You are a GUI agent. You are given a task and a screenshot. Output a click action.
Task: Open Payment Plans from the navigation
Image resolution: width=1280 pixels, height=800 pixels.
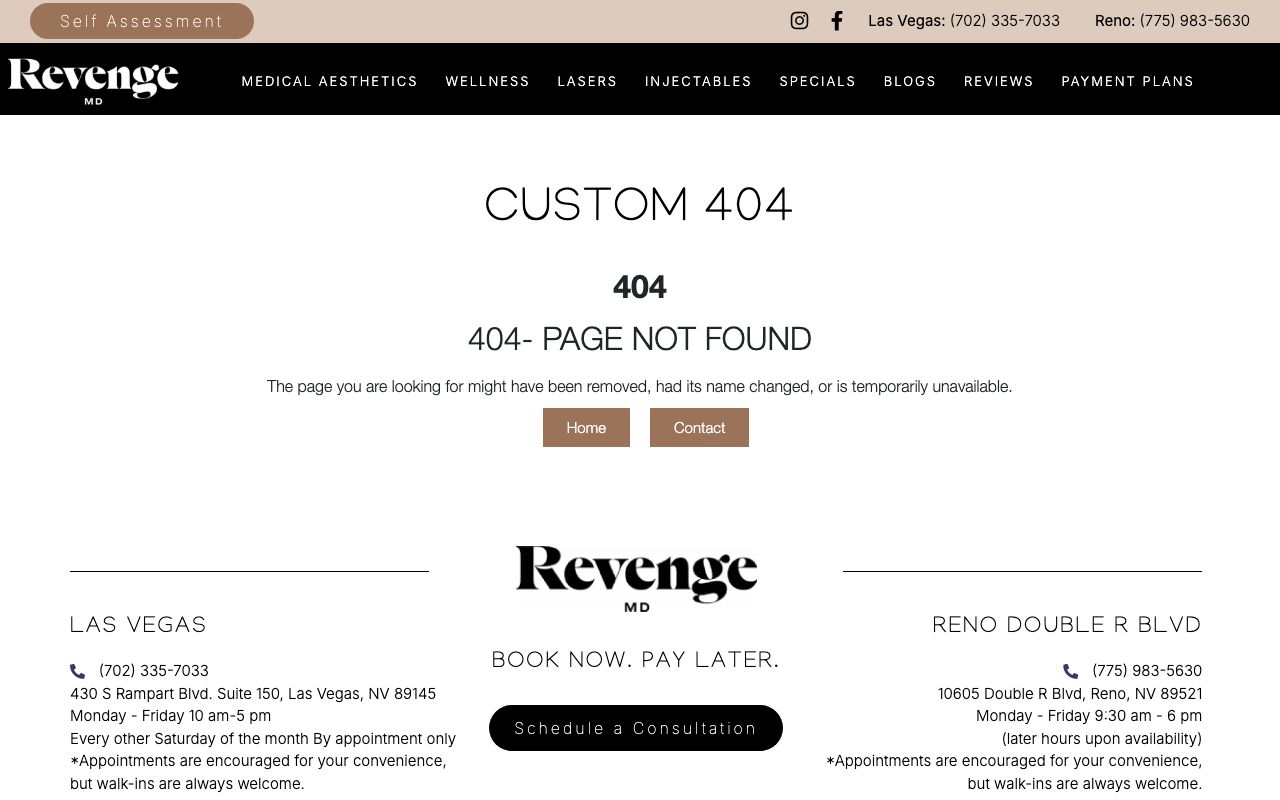click(x=1127, y=81)
